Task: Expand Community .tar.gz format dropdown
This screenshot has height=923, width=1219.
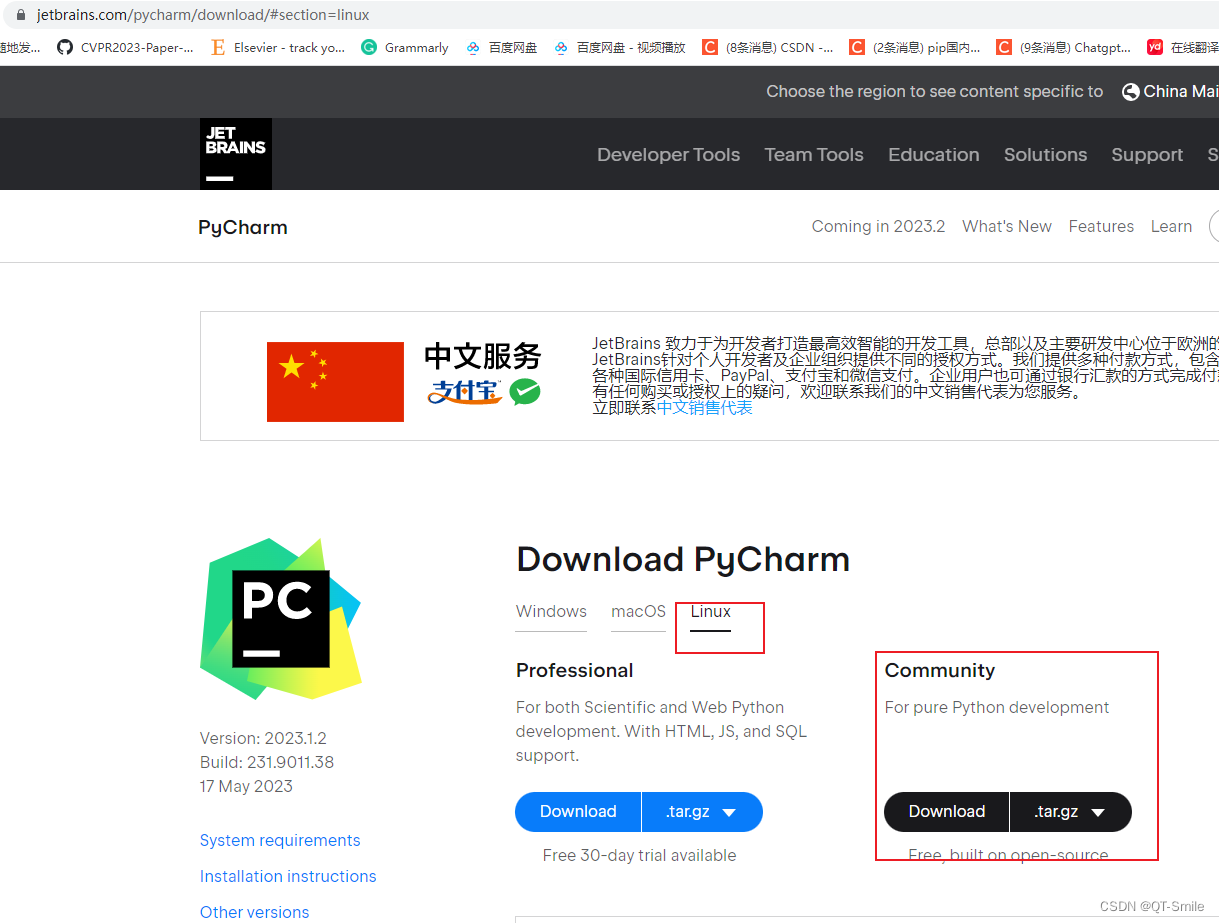Action: tap(1071, 812)
